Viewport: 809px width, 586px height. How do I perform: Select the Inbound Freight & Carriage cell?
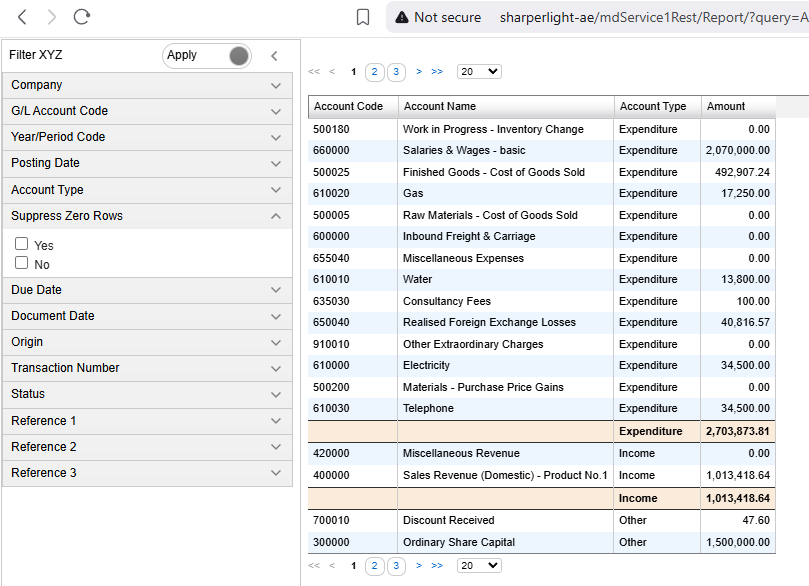(x=506, y=237)
